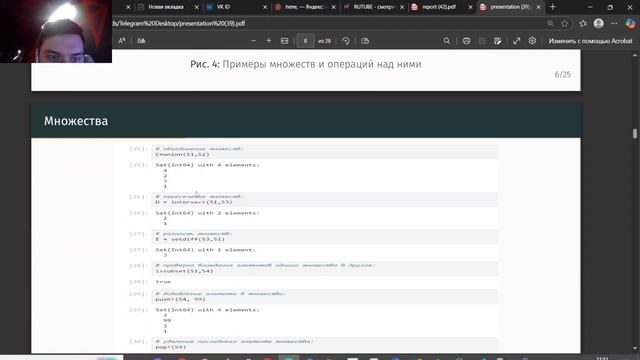Screen dimensions: 640x360
Task: Click the pop!(S4) code line
Action: pyautogui.click(x=171, y=347)
